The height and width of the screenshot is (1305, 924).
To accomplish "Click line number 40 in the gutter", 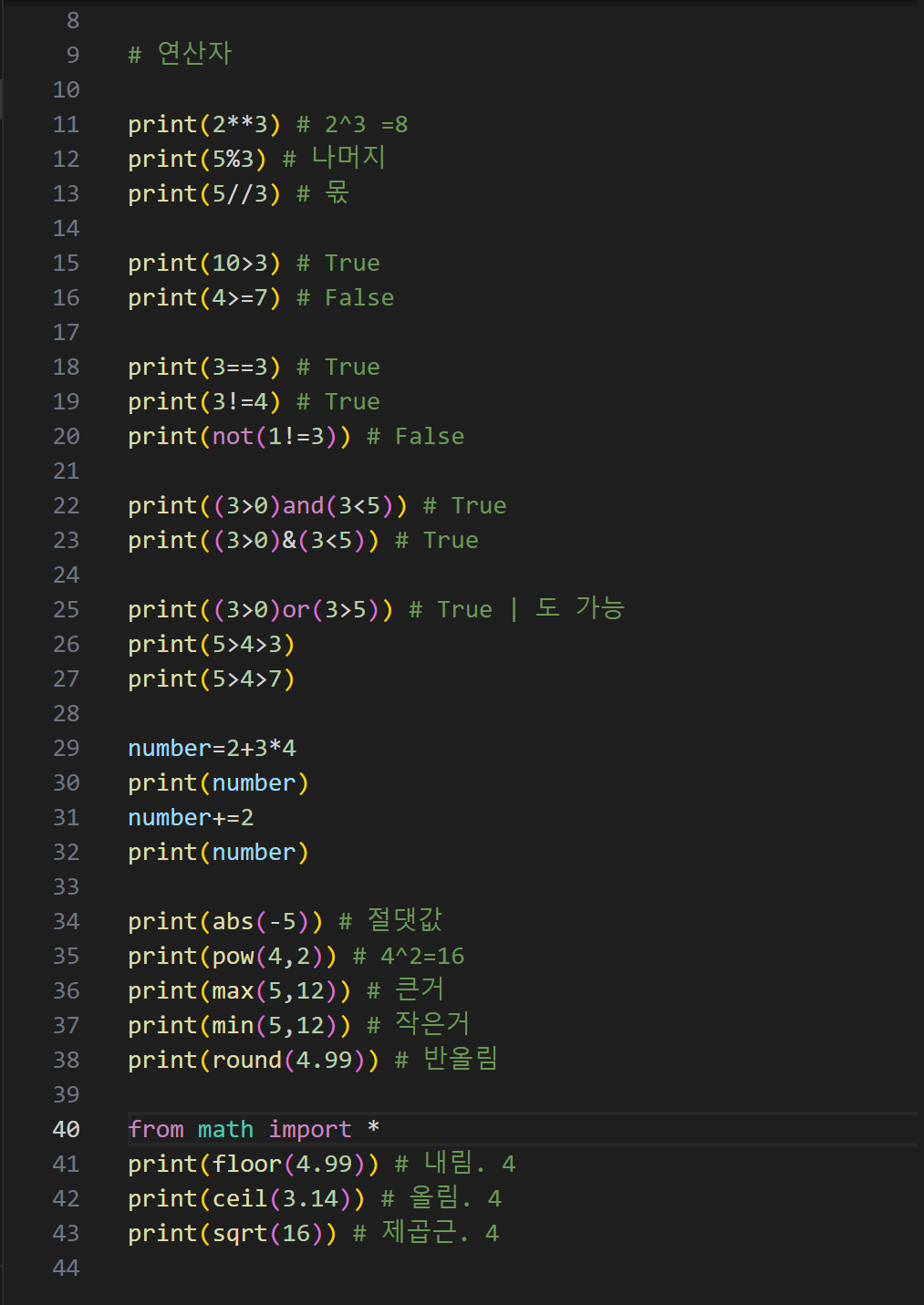I will pyautogui.click(x=67, y=1129).
